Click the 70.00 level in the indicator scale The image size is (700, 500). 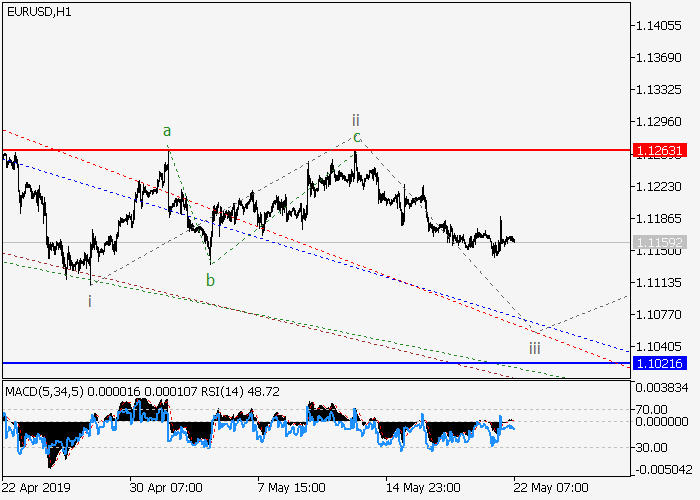tap(655, 409)
